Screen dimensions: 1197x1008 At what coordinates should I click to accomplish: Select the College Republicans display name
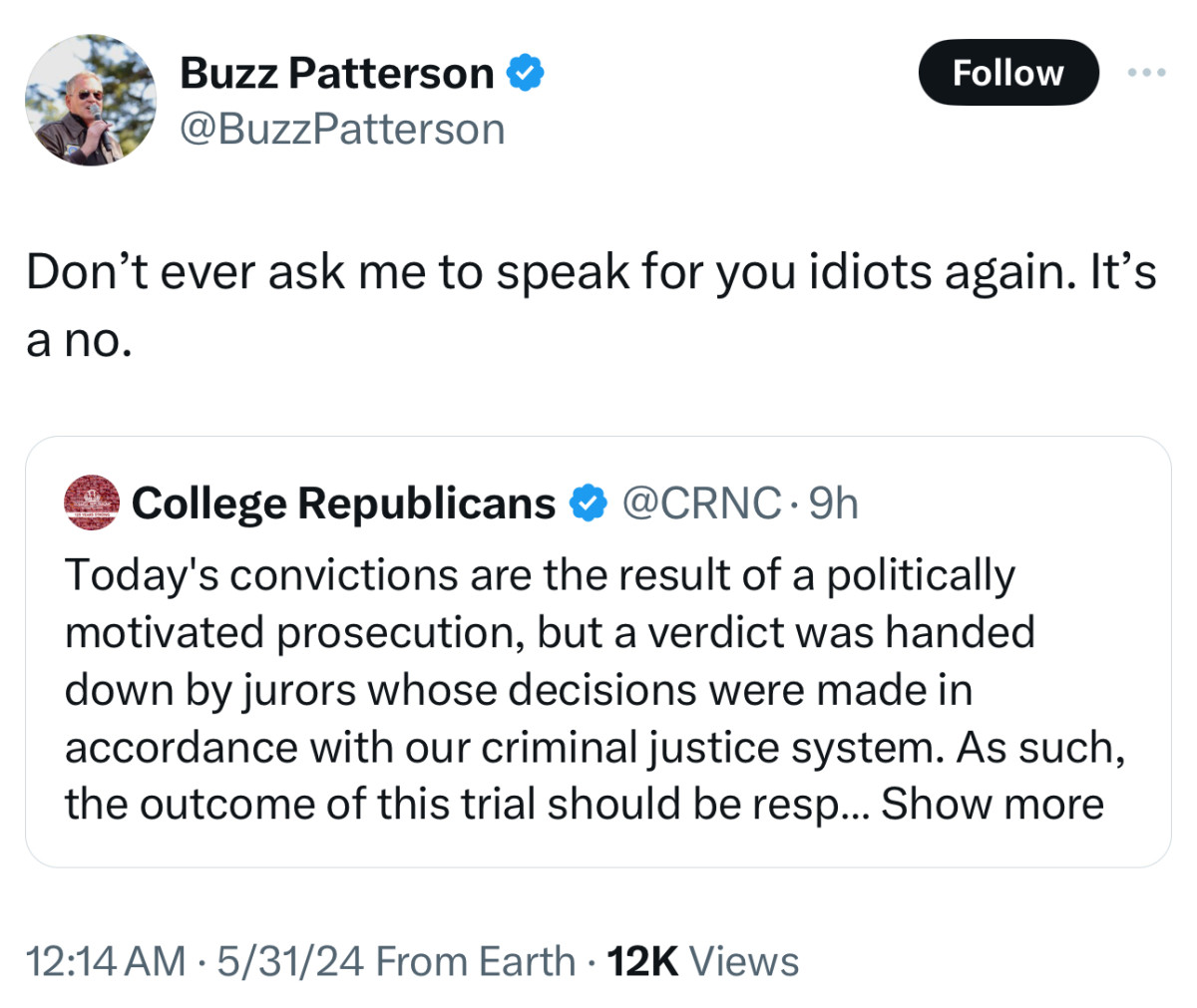[344, 503]
